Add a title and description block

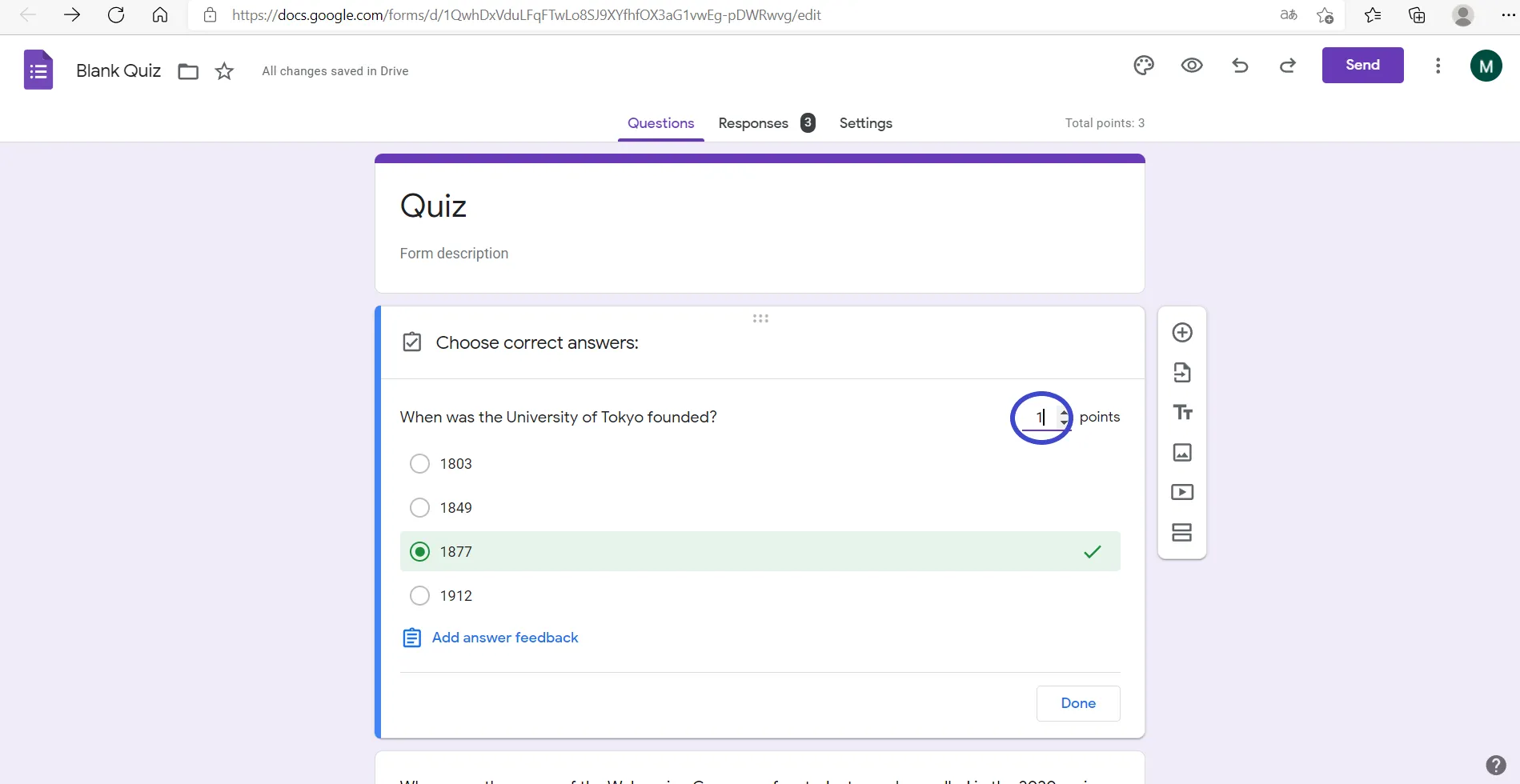click(1182, 413)
